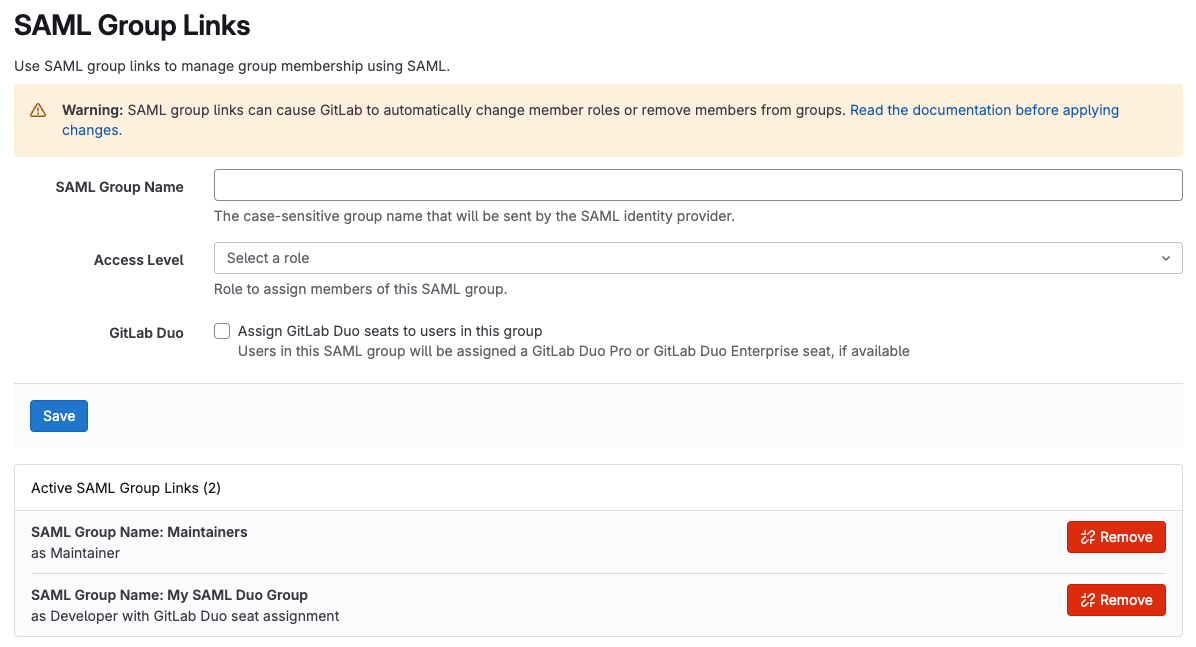Click the chevron arrow in Select a role
The width and height of the screenshot is (1196, 647).
(x=1165, y=258)
